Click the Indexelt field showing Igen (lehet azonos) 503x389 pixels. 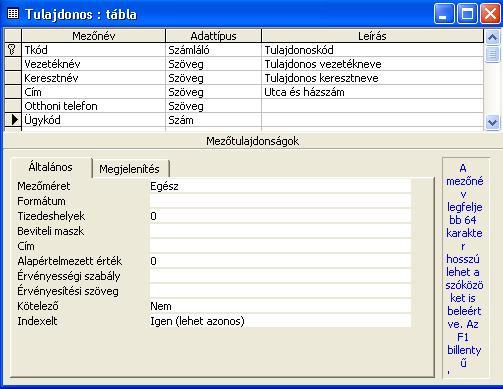(280, 321)
